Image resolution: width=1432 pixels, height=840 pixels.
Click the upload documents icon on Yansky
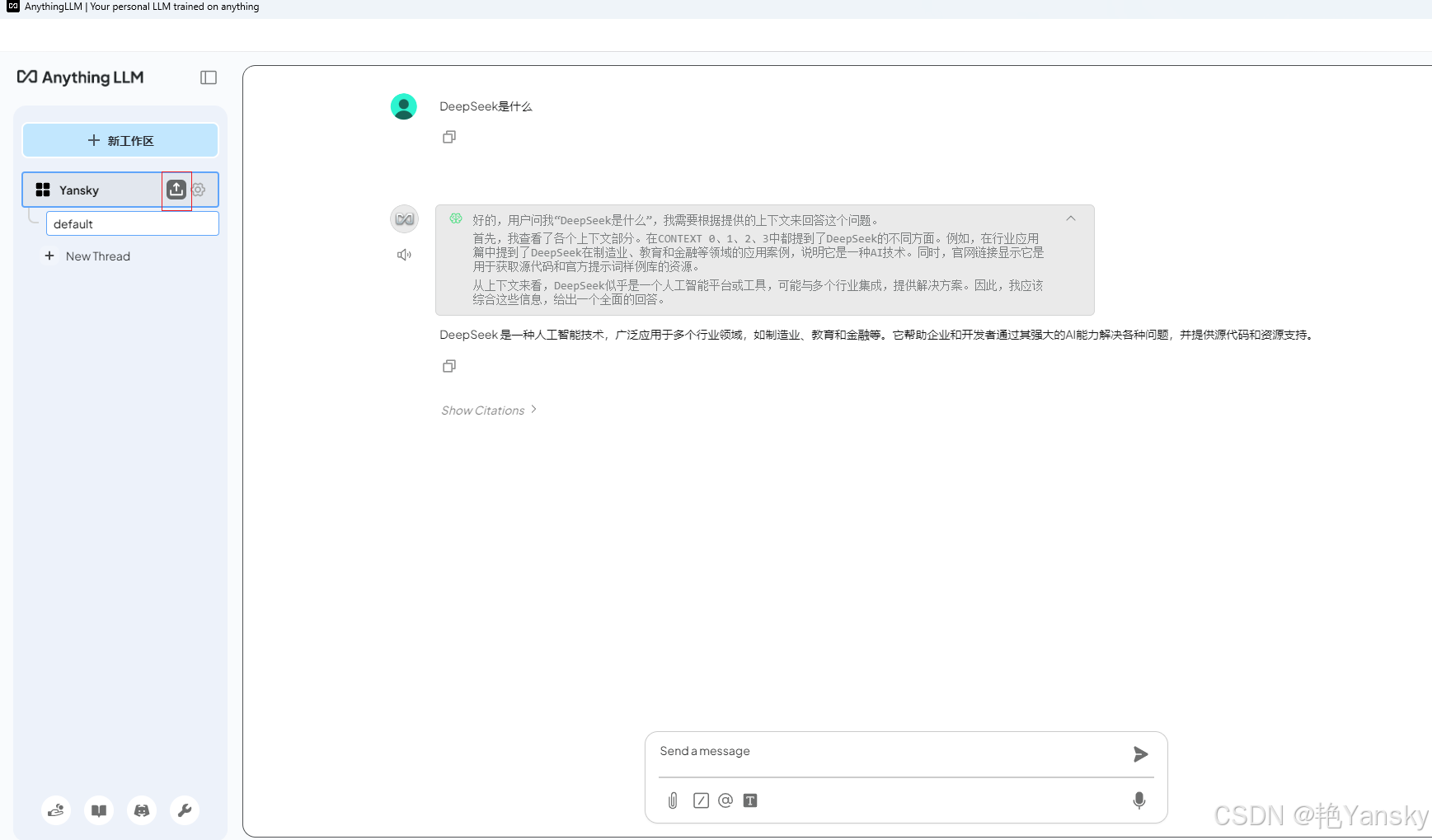176,190
